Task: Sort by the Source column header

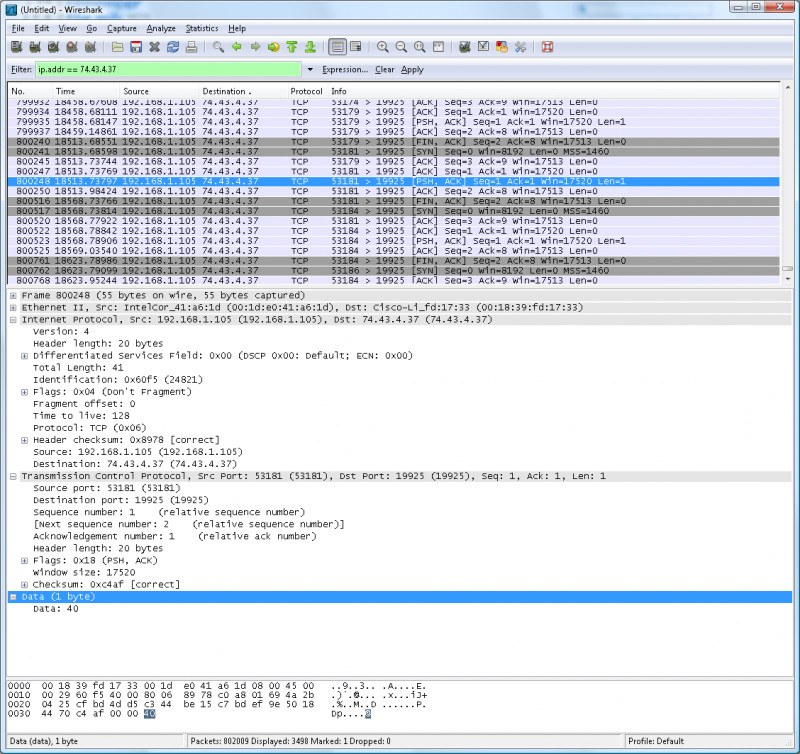Action: click(x=159, y=91)
